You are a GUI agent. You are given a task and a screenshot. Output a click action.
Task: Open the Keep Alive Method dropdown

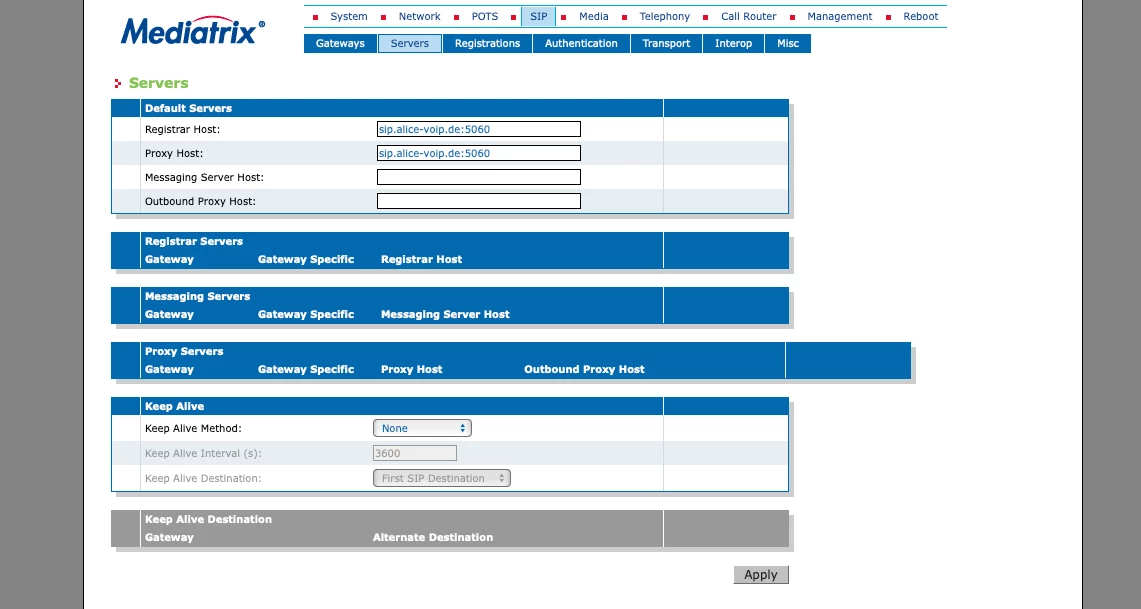[422, 429]
